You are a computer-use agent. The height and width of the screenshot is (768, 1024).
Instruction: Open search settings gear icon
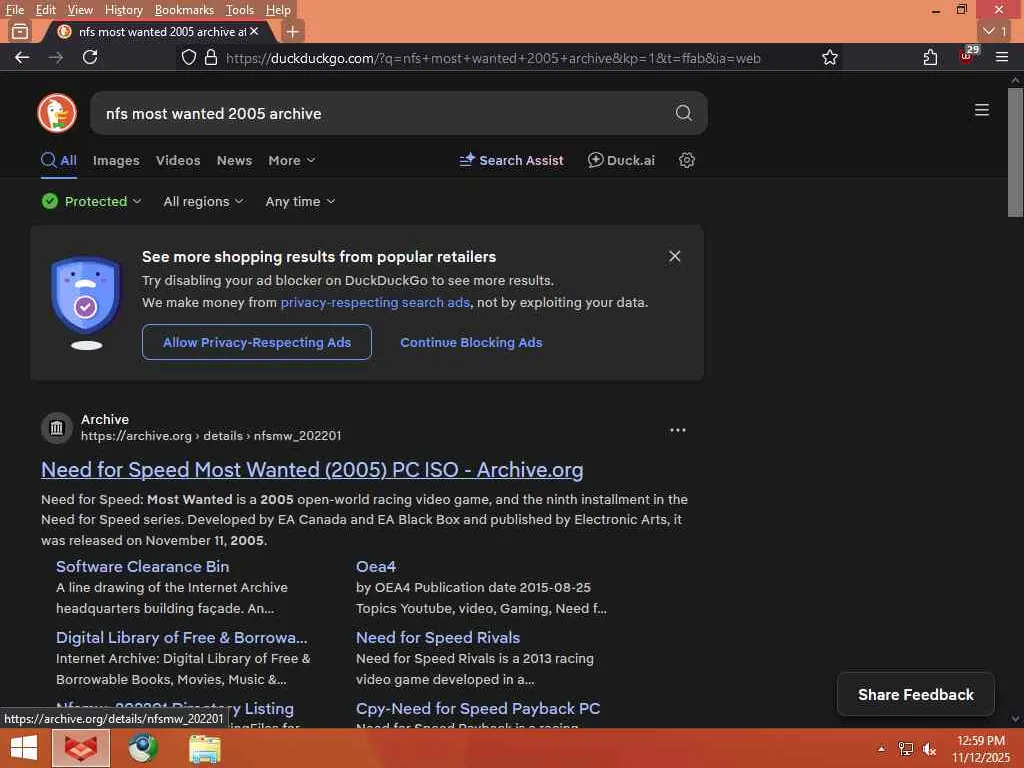(686, 160)
